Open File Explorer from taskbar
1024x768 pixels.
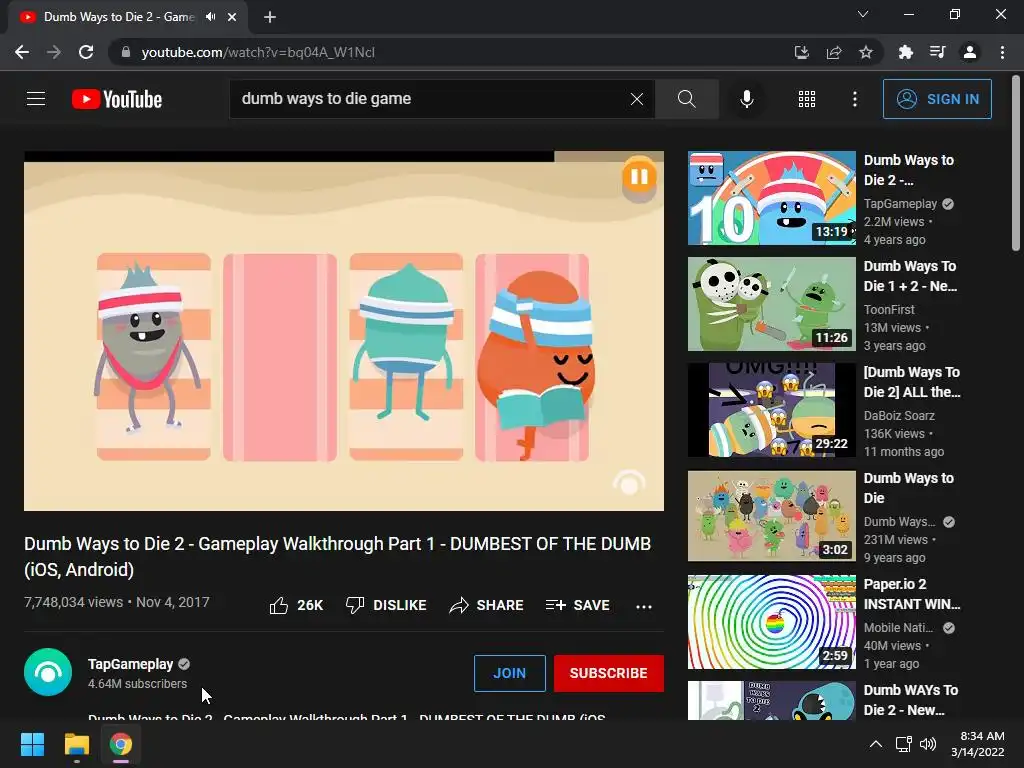[76, 744]
